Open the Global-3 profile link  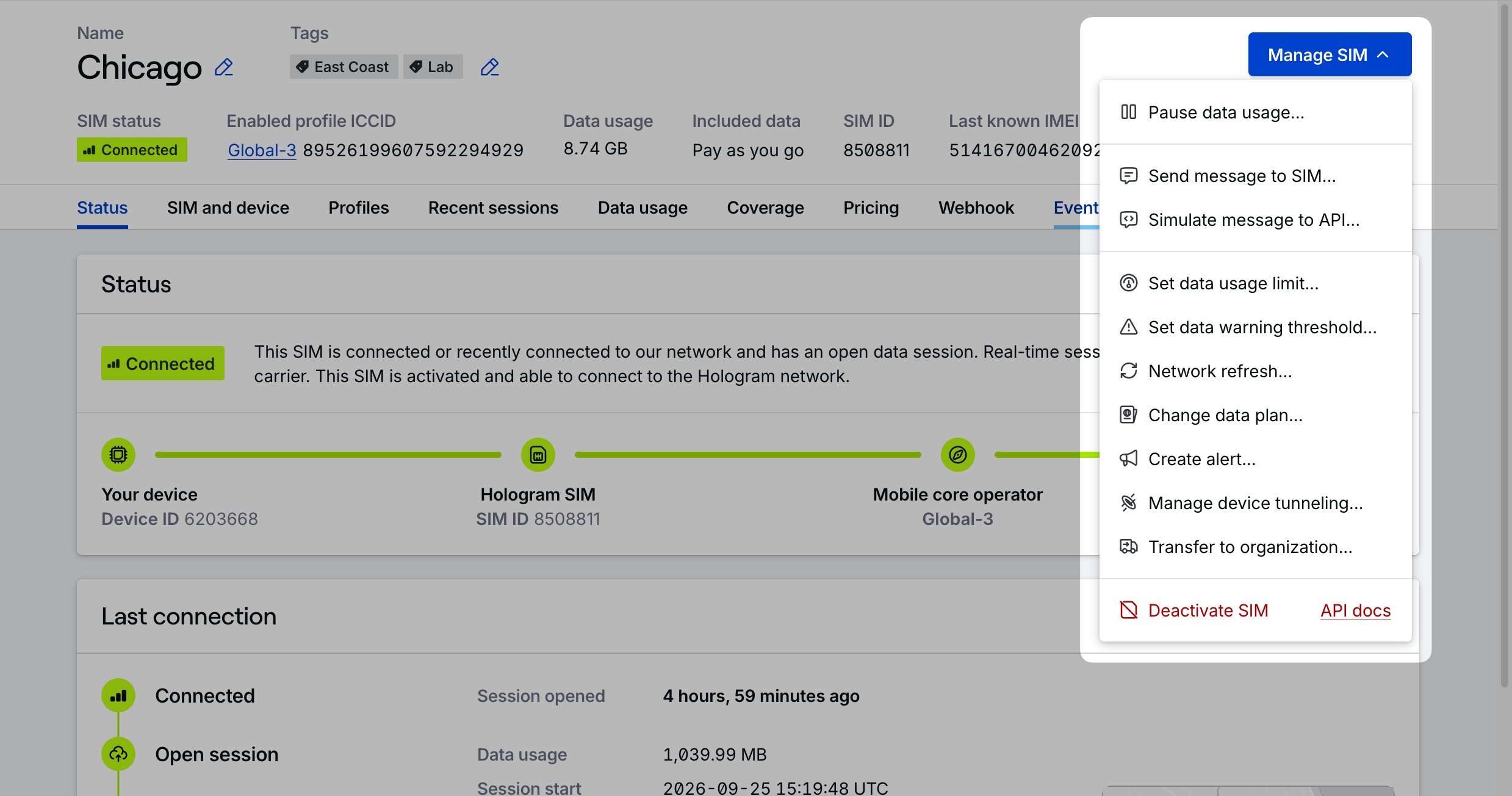coord(262,150)
